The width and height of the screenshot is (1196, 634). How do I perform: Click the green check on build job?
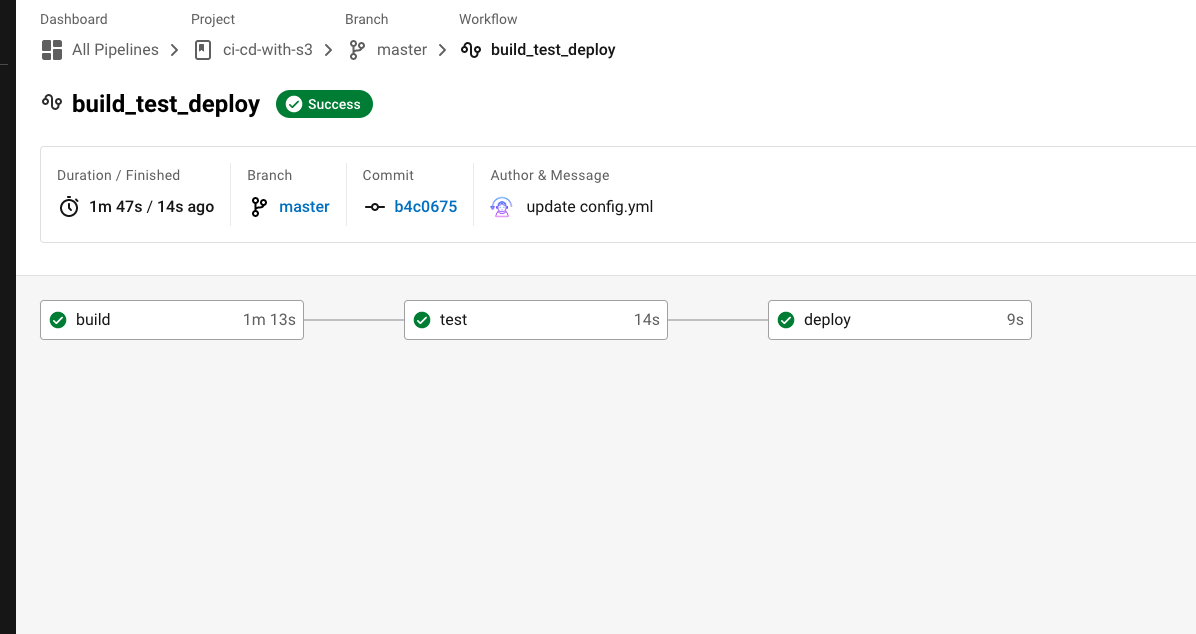point(58,320)
